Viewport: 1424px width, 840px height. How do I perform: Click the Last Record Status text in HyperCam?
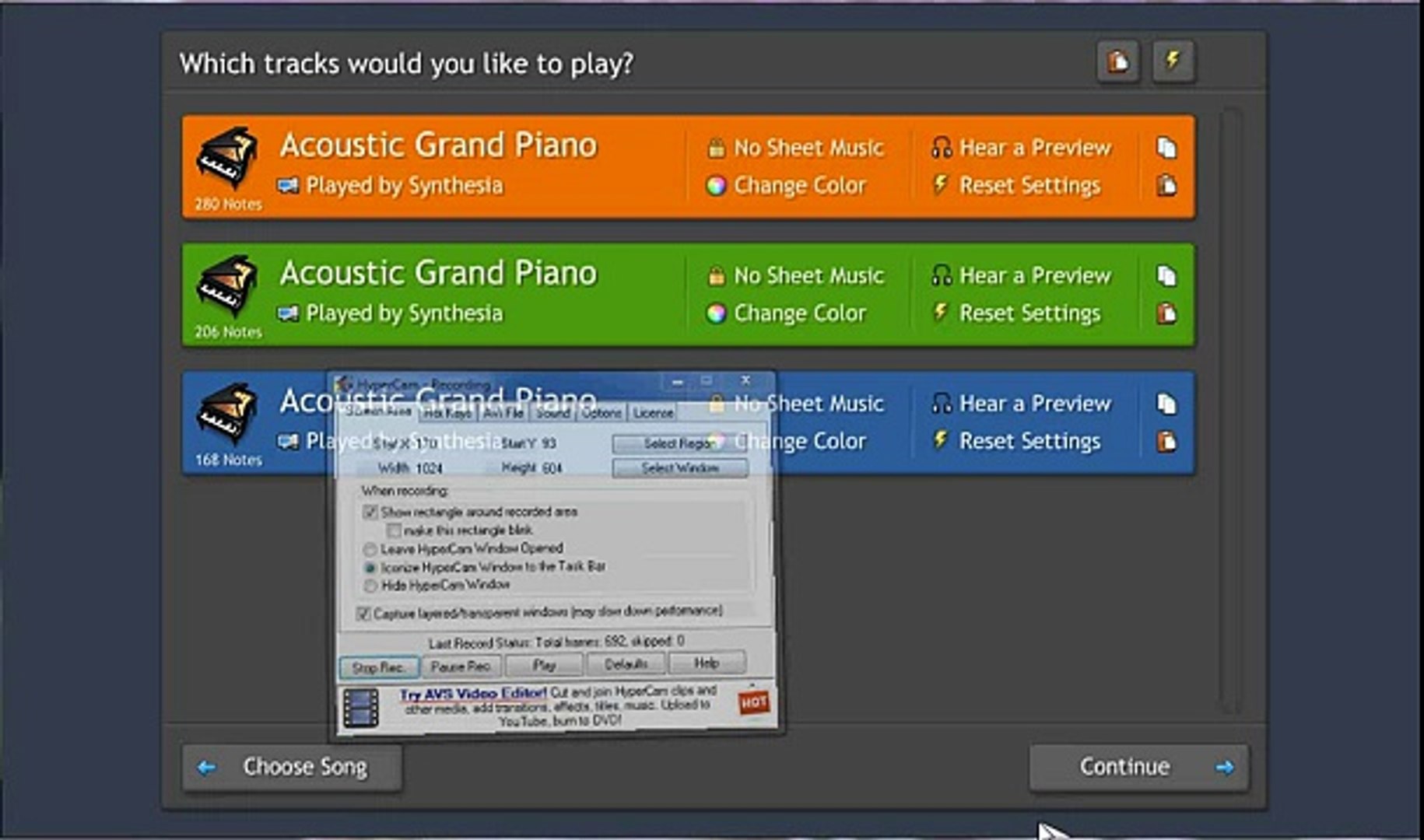556,642
